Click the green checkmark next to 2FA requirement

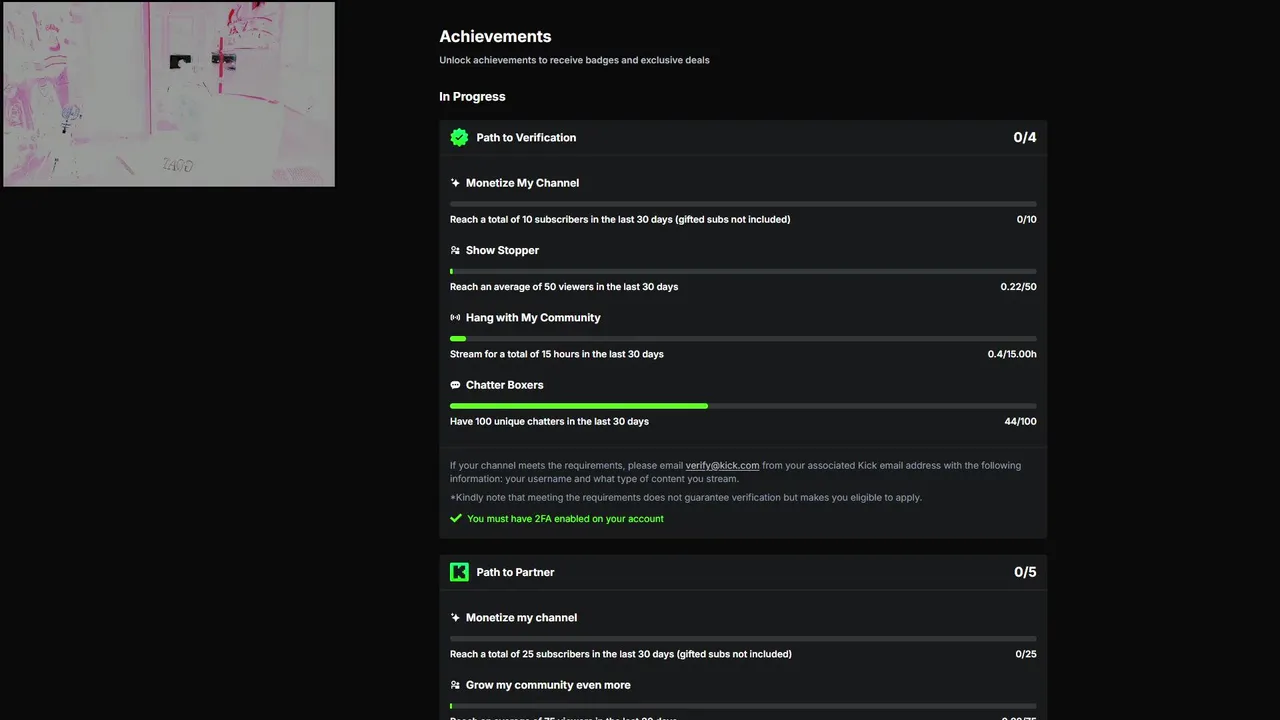pyautogui.click(x=456, y=518)
